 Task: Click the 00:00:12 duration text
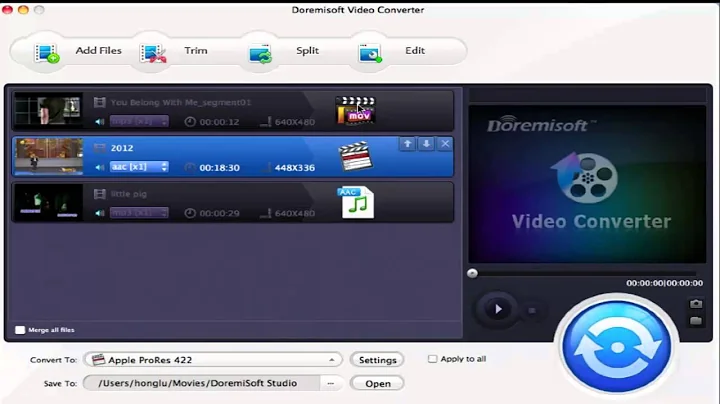pos(219,122)
